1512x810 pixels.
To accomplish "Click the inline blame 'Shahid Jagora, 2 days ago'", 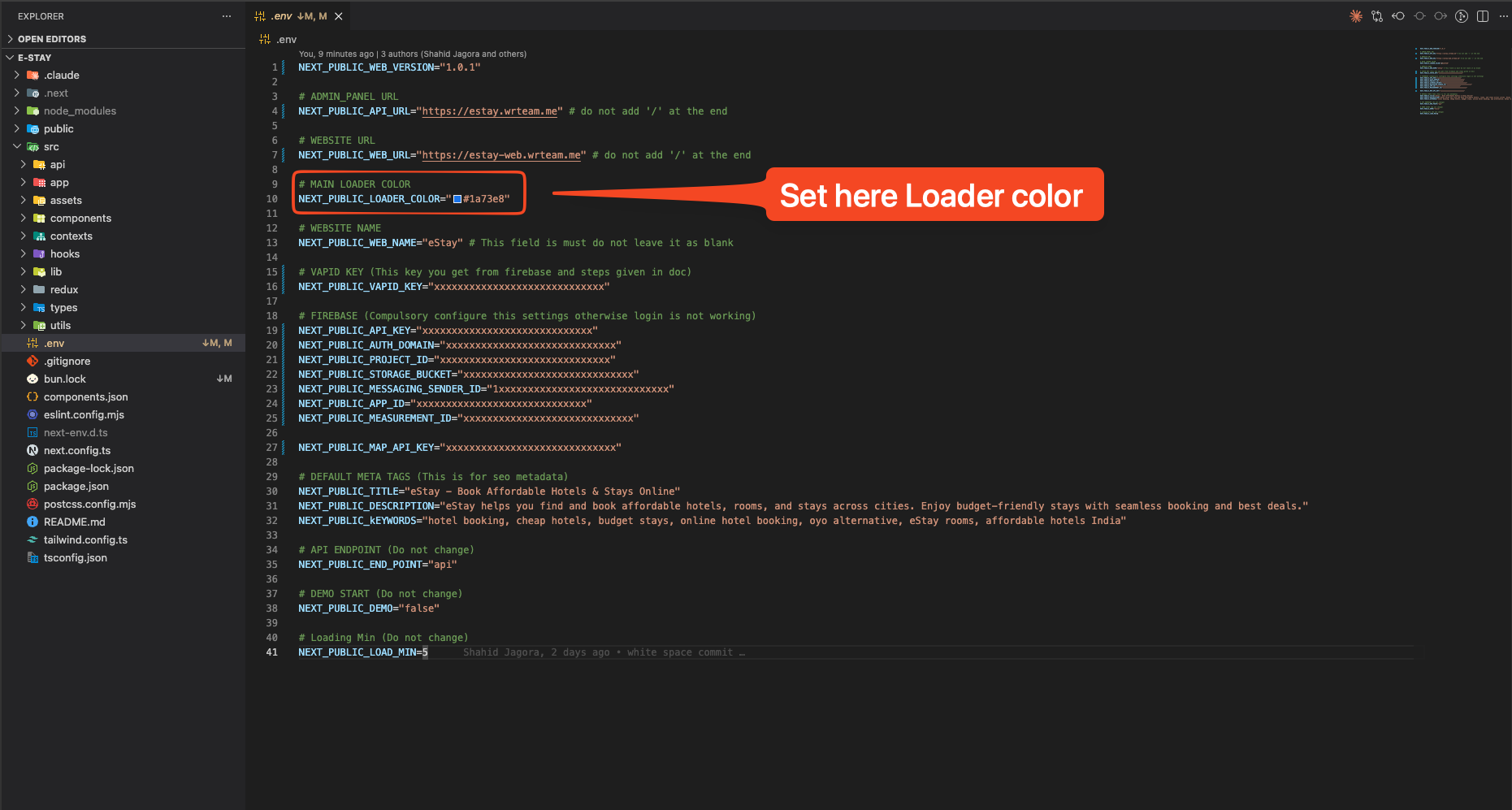I will coord(604,652).
